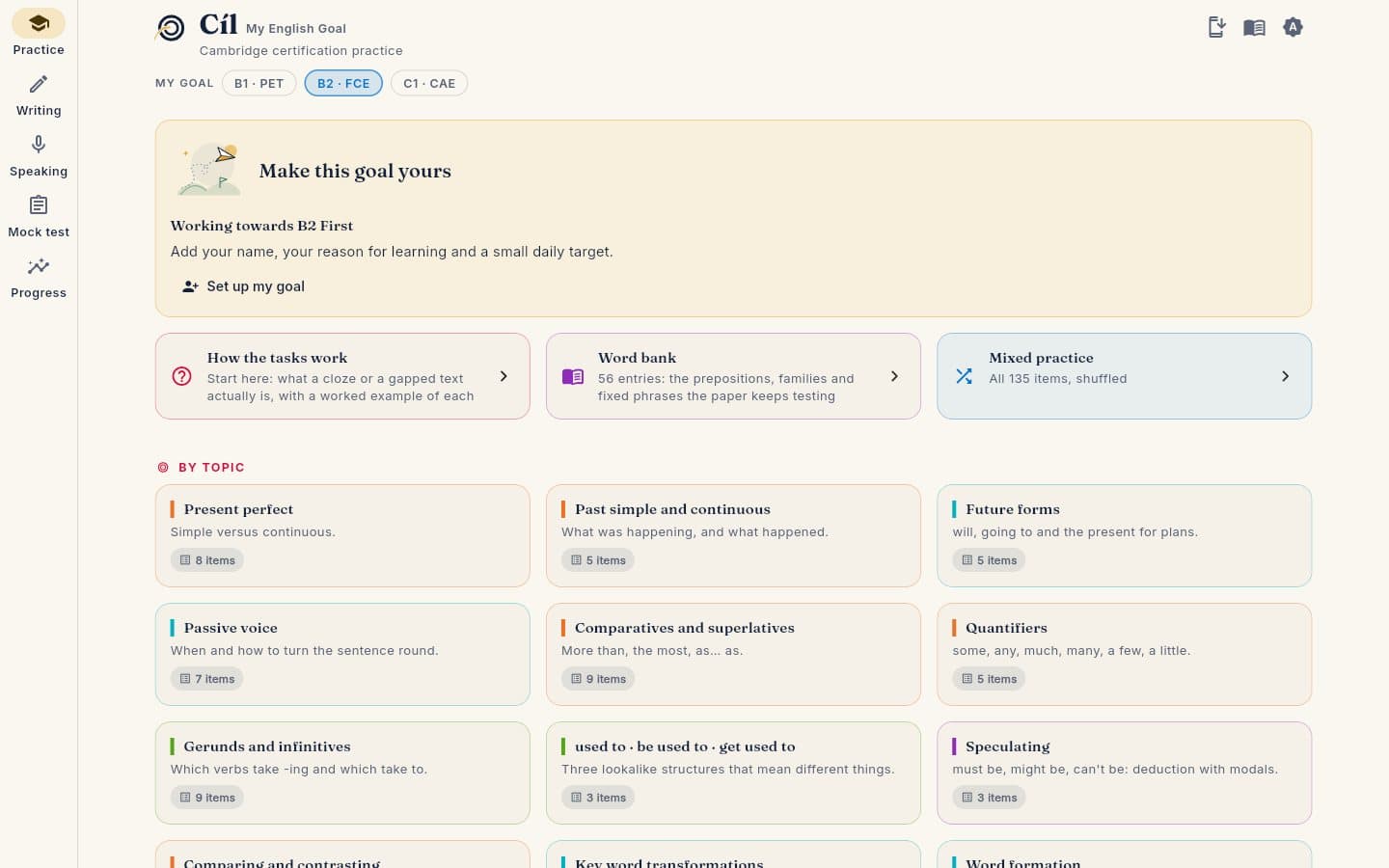Click the Make this goal yours heading
This screenshot has height=868, width=1389.
pos(355,171)
